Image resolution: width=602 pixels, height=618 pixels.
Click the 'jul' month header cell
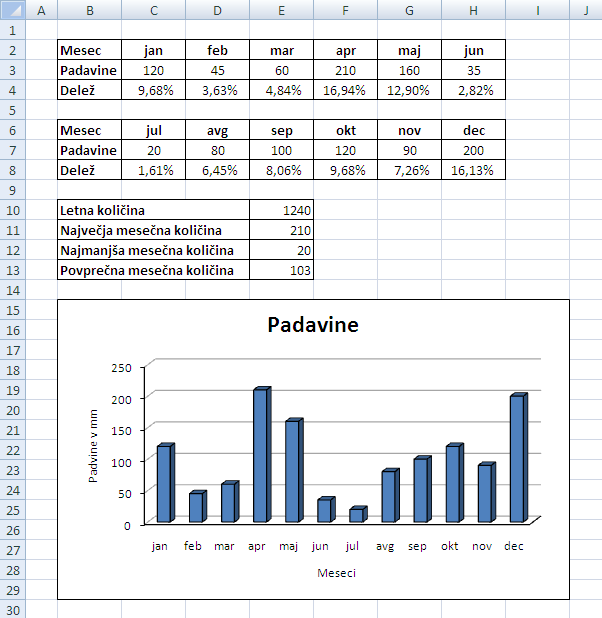click(x=153, y=130)
